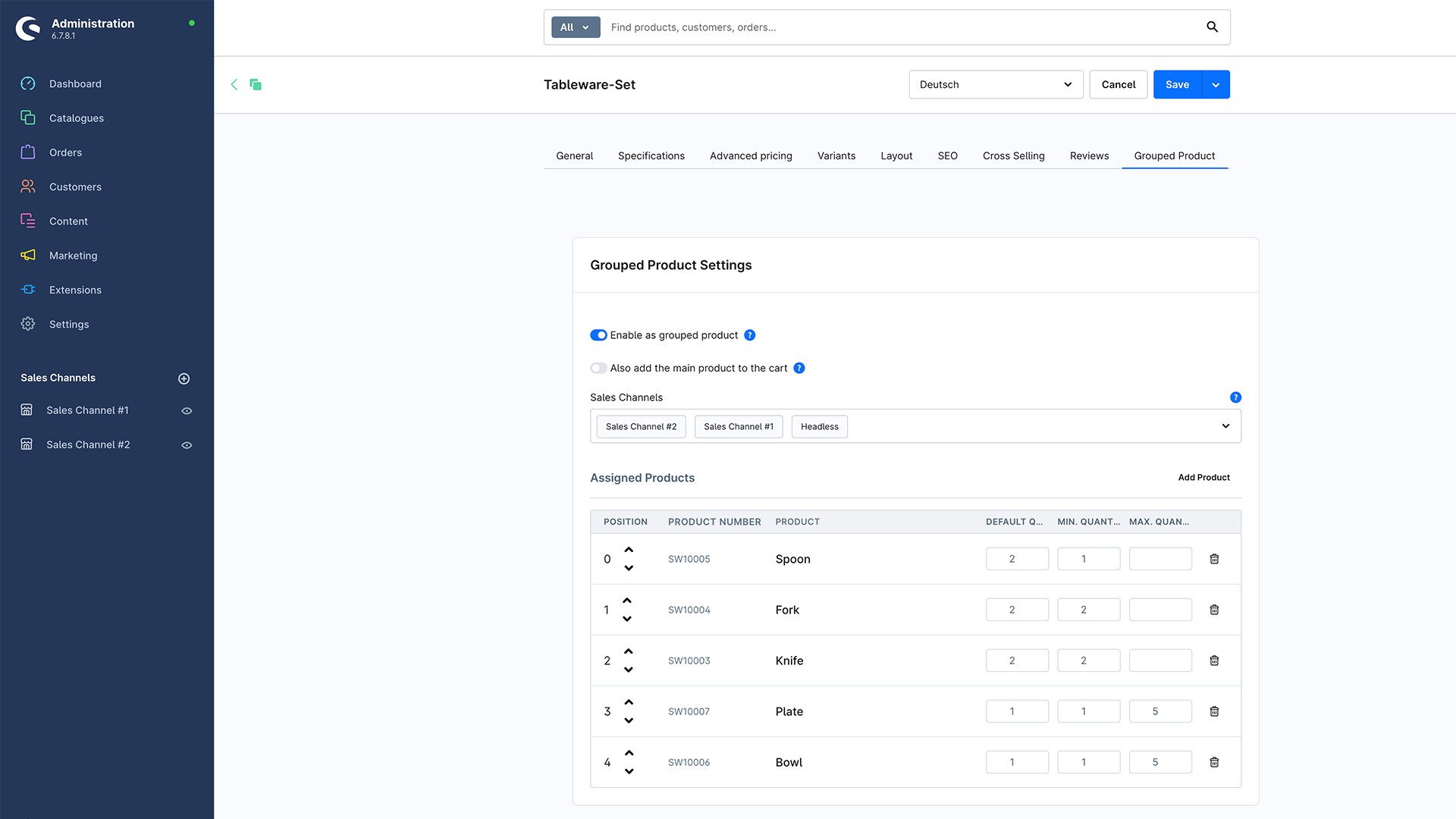Add a new sales channel plus icon
The height and width of the screenshot is (819, 1456).
click(x=184, y=378)
